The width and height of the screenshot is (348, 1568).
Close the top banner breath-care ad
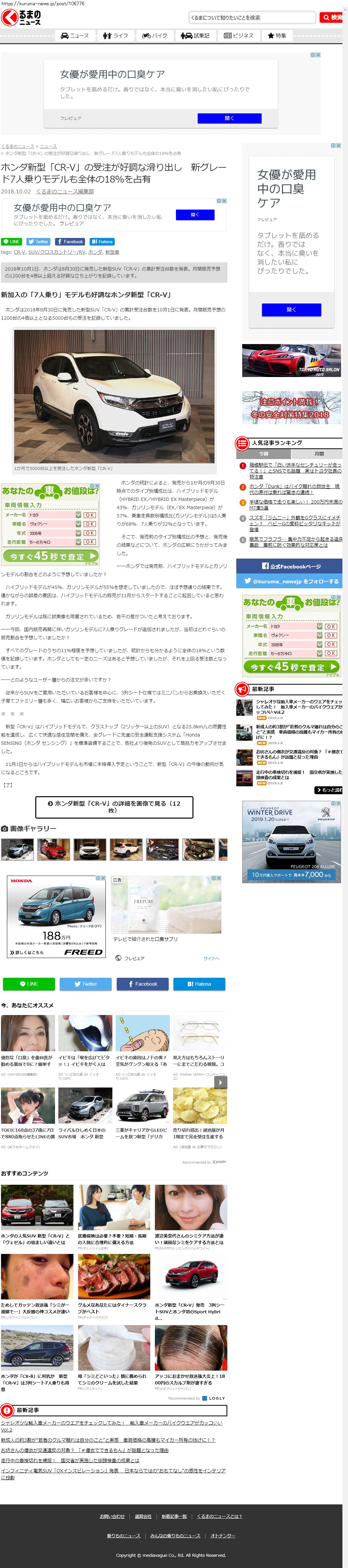pyautogui.click(x=318, y=55)
